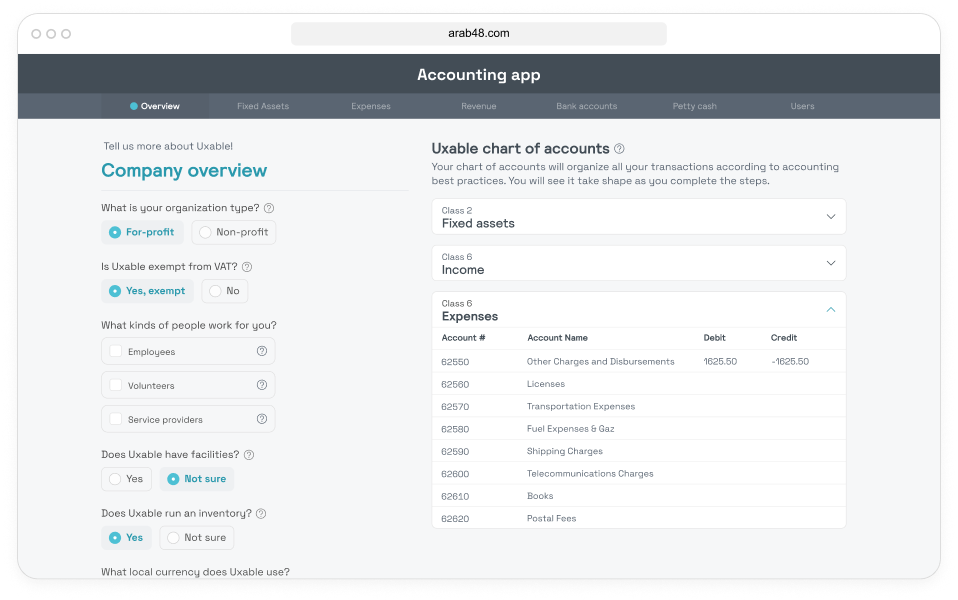Collapse the Expenses class section
The image size is (958, 600).
pyautogui.click(x=830, y=310)
